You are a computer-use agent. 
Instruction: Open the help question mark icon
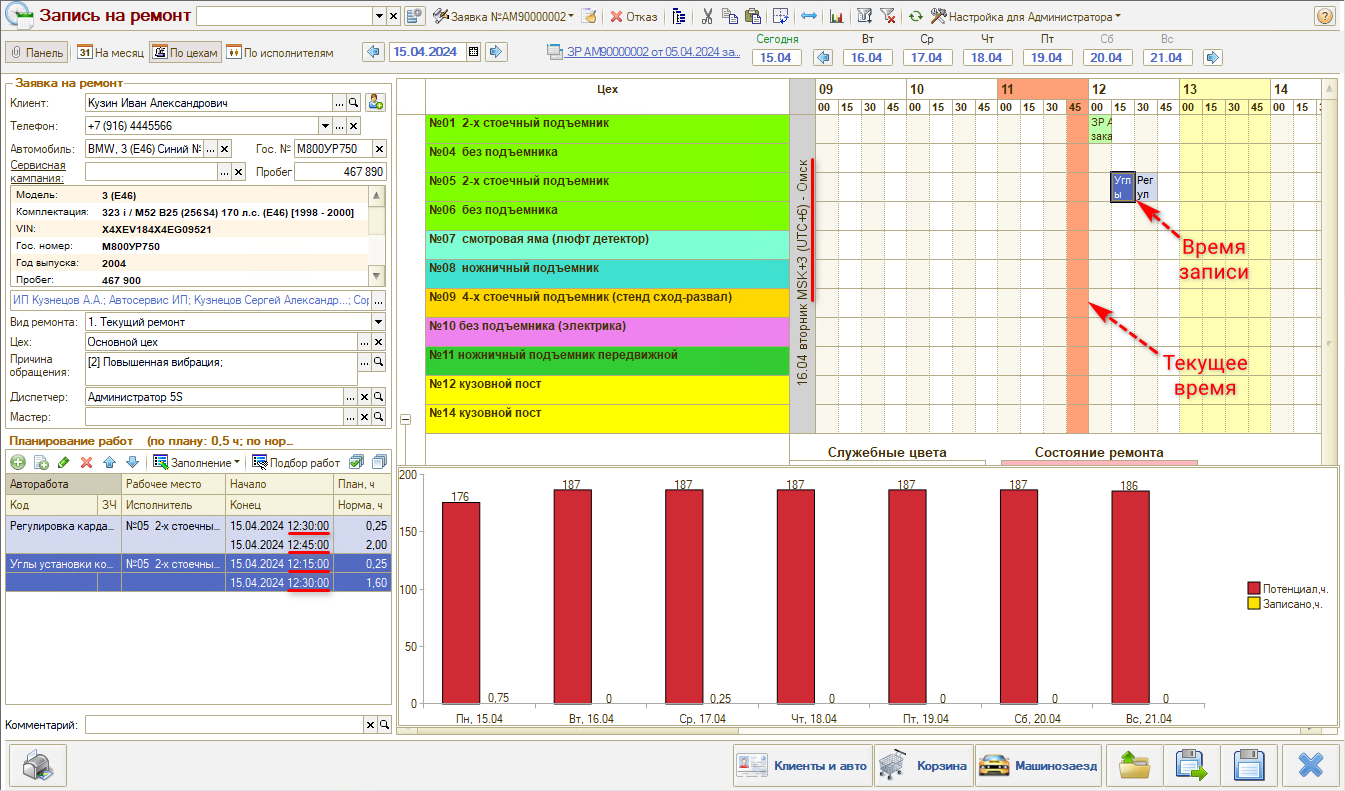tap(1323, 16)
